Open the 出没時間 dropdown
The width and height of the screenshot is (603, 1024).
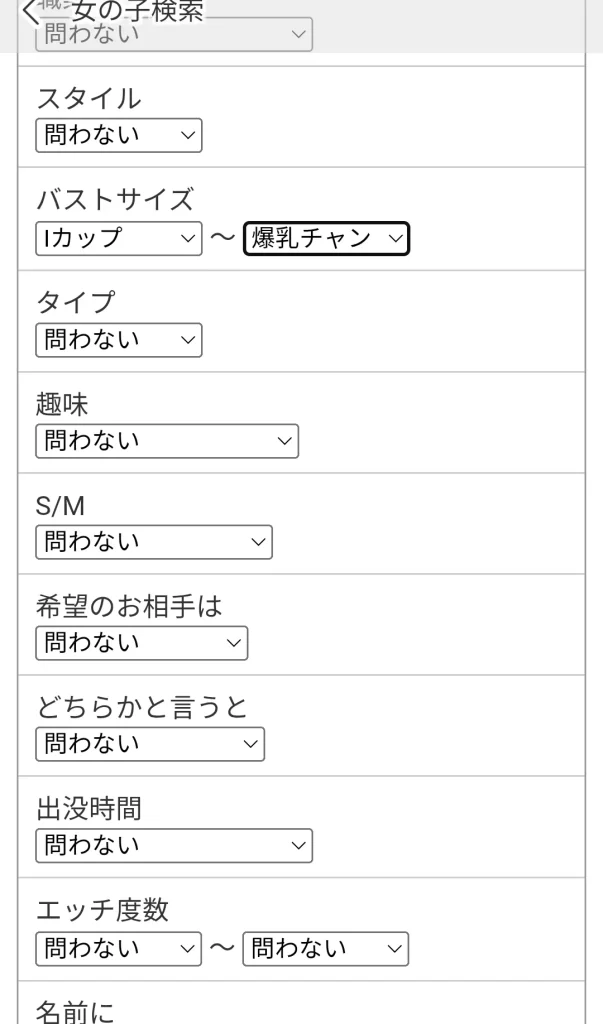pyautogui.click(x=174, y=846)
